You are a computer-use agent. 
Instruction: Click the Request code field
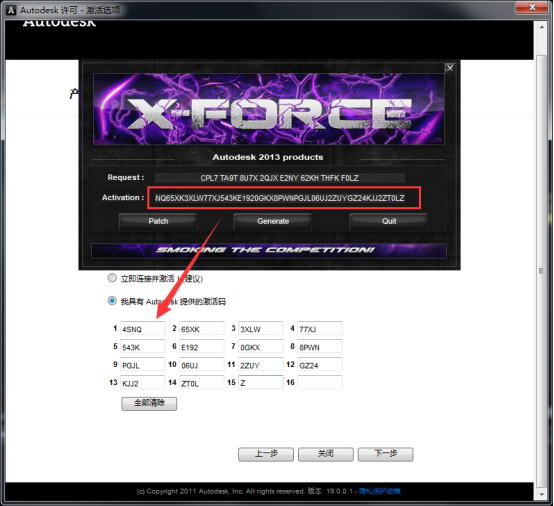pyautogui.click(x=279, y=178)
